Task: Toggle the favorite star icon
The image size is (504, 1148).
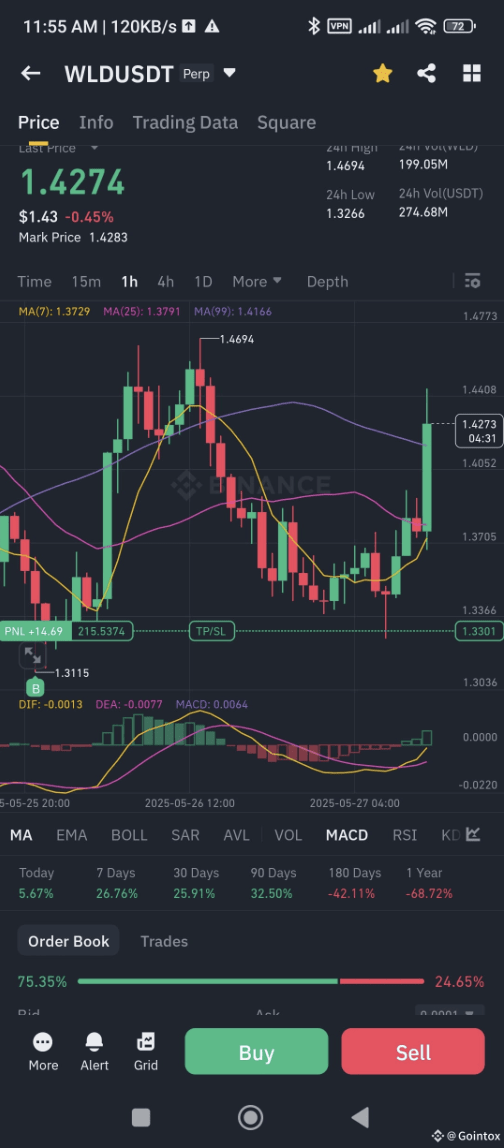Action: [x=382, y=73]
